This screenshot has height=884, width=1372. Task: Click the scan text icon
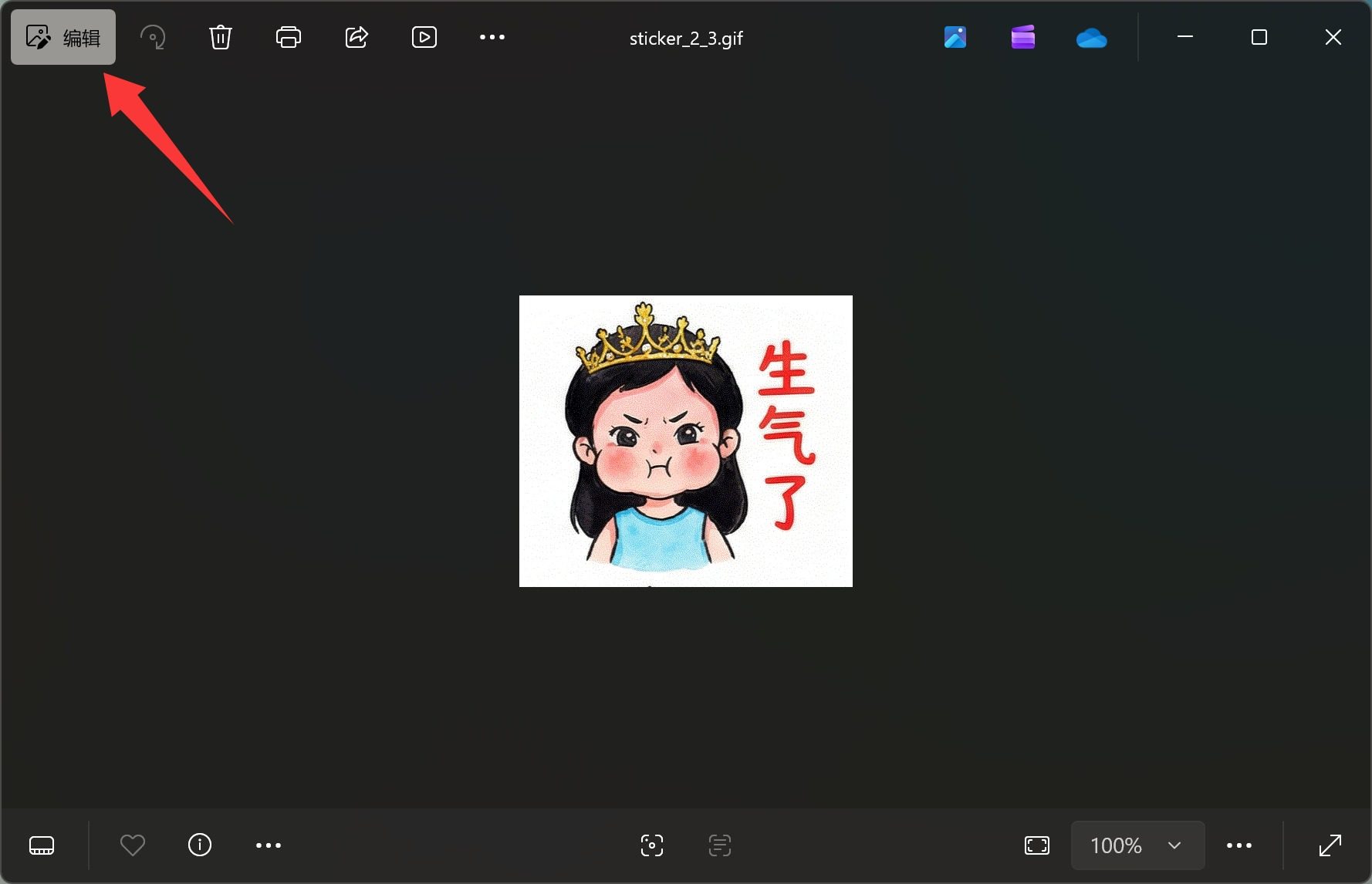click(720, 845)
